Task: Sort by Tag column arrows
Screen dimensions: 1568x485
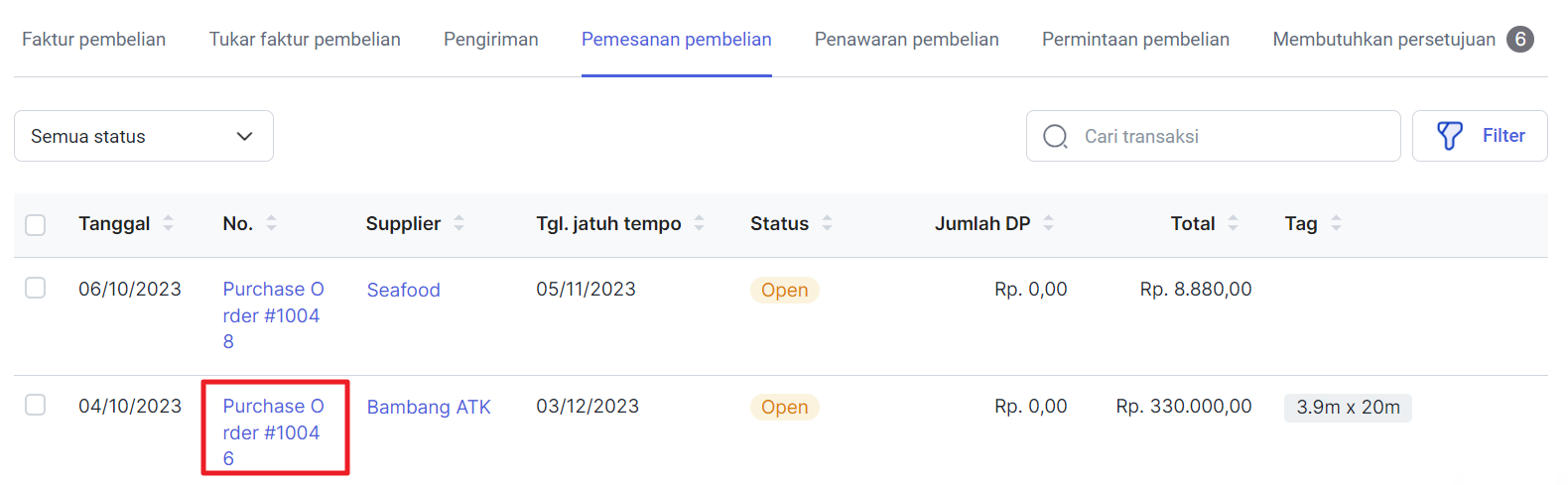Action: tap(1337, 223)
